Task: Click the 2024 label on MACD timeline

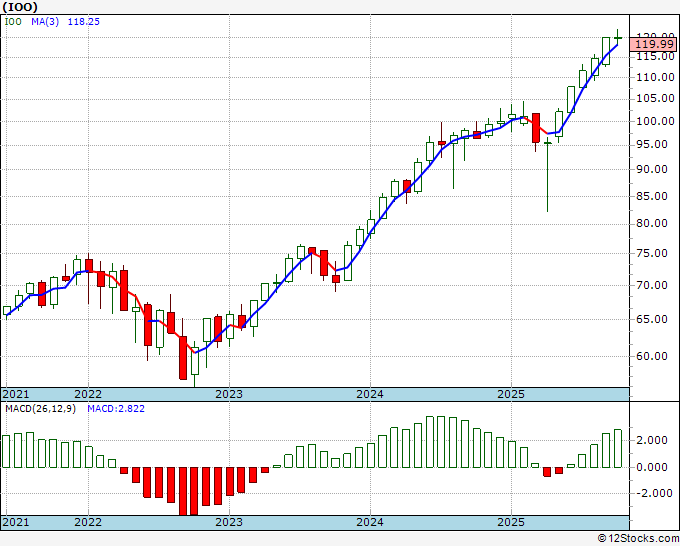Action: click(370, 522)
